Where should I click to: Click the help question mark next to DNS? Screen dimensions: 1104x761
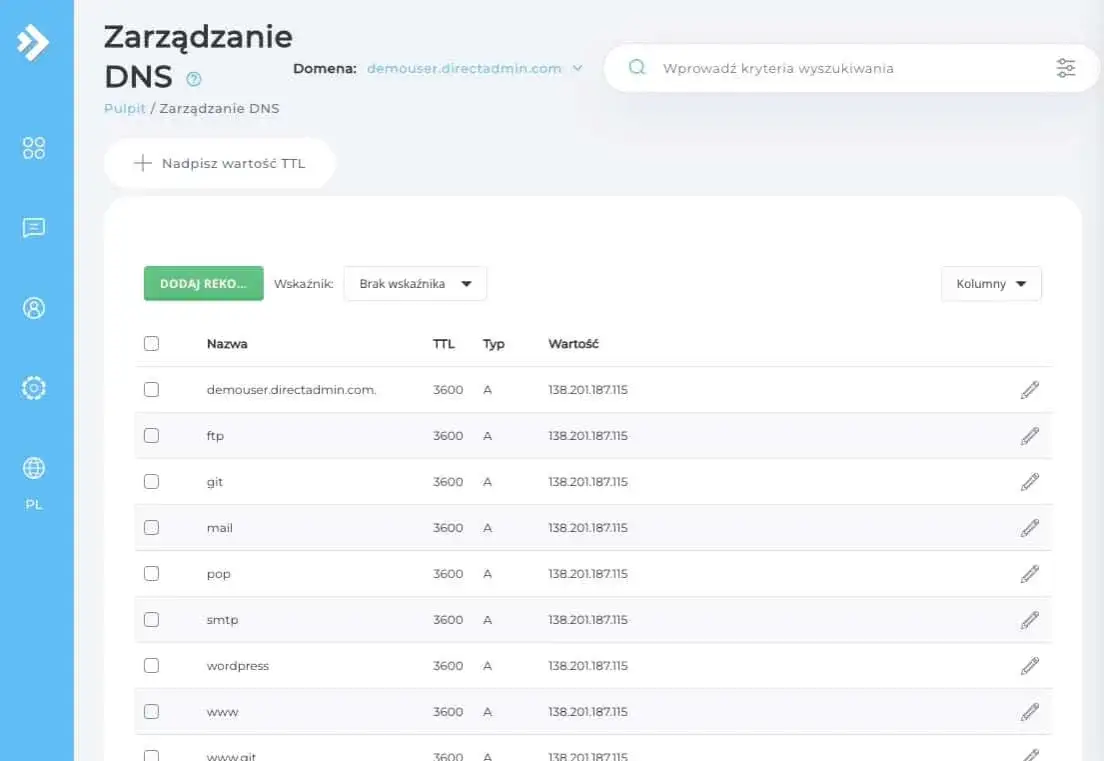(194, 78)
